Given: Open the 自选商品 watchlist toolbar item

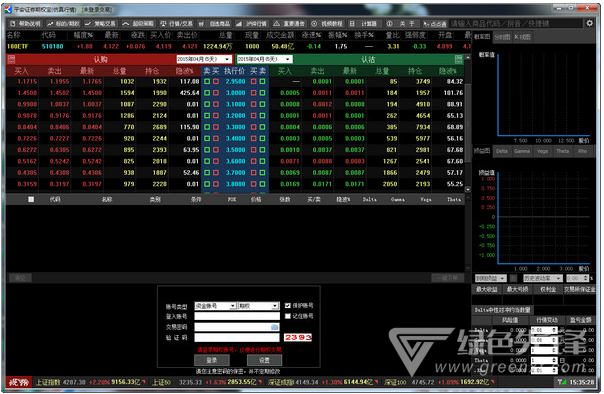Looking at the screenshot, I should tap(215, 23).
